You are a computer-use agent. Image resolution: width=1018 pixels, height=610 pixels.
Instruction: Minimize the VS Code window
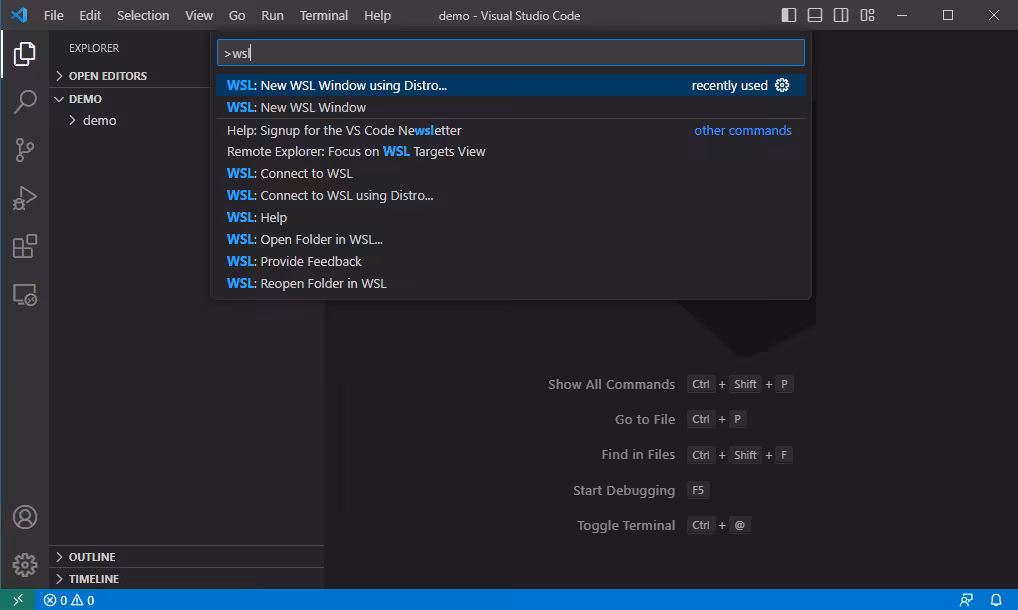click(902, 15)
